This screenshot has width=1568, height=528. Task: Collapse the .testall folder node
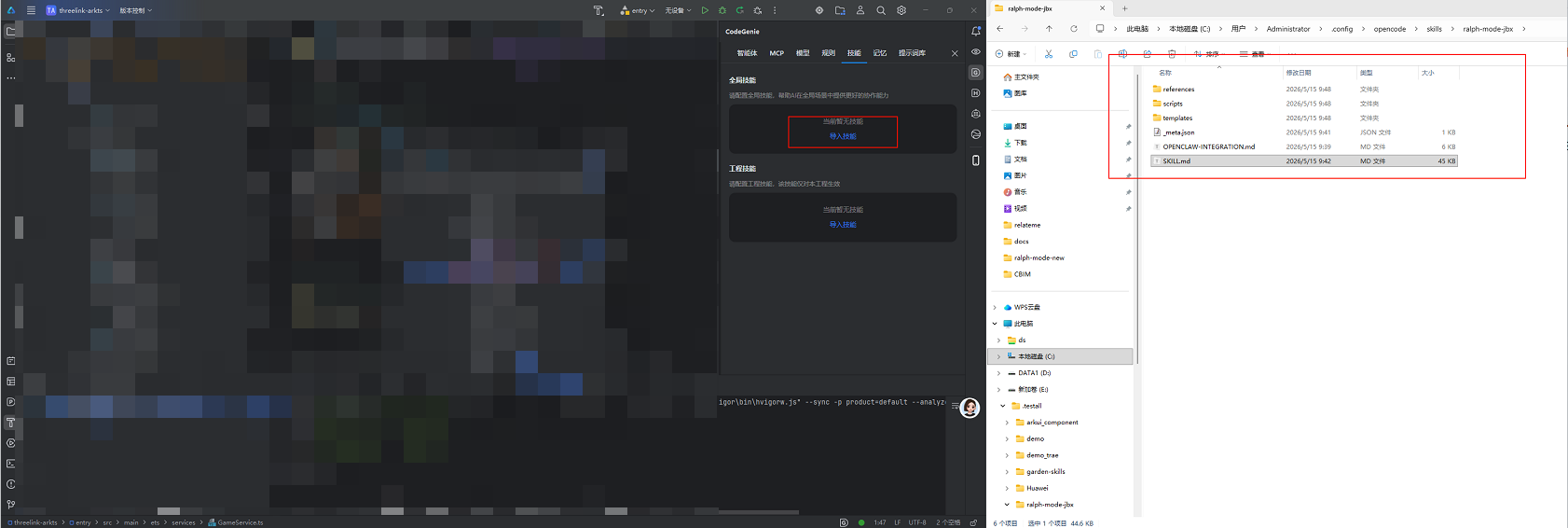(1003, 406)
